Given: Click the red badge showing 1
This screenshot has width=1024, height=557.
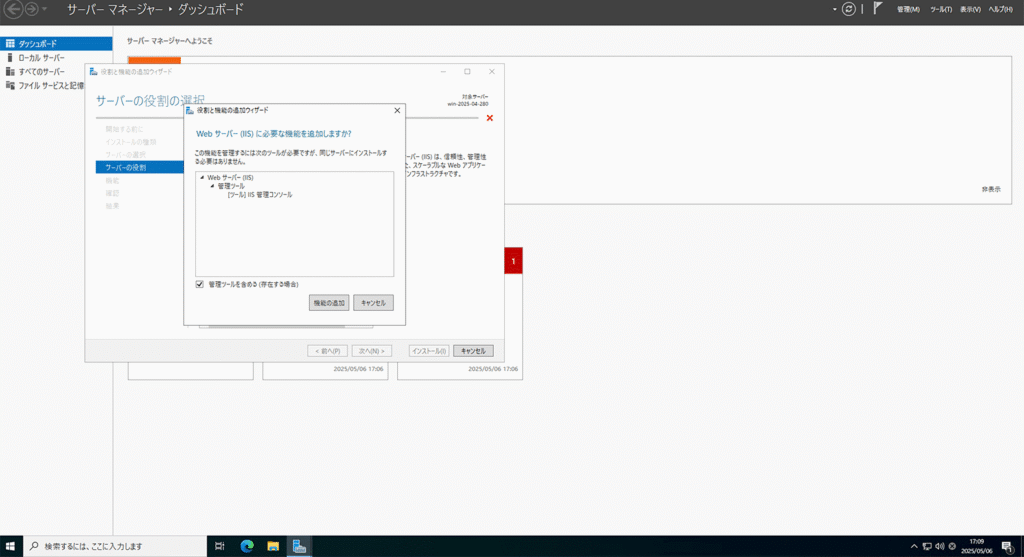Looking at the screenshot, I should (x=513, y=261).
